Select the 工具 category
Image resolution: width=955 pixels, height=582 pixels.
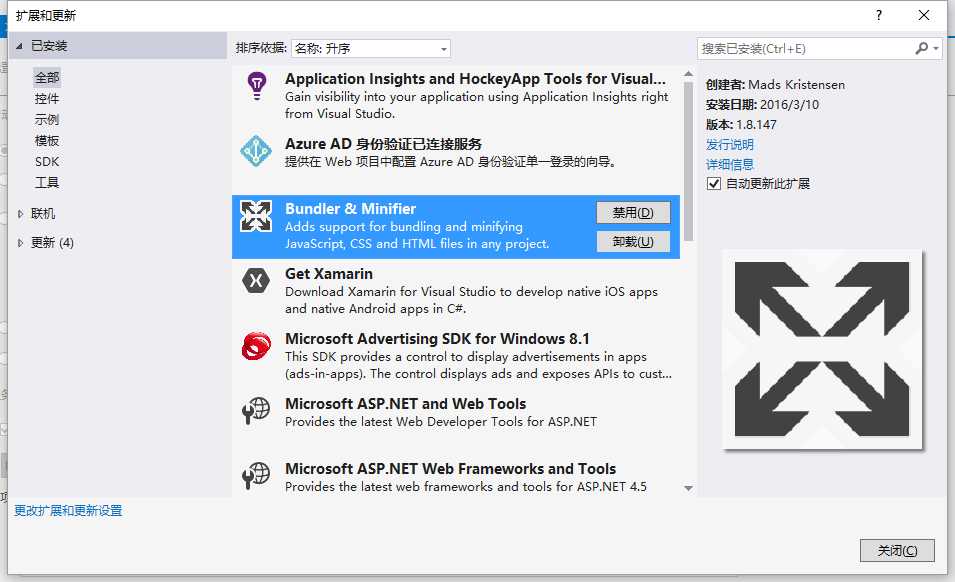pyautogui.click(x=47, y=183)
